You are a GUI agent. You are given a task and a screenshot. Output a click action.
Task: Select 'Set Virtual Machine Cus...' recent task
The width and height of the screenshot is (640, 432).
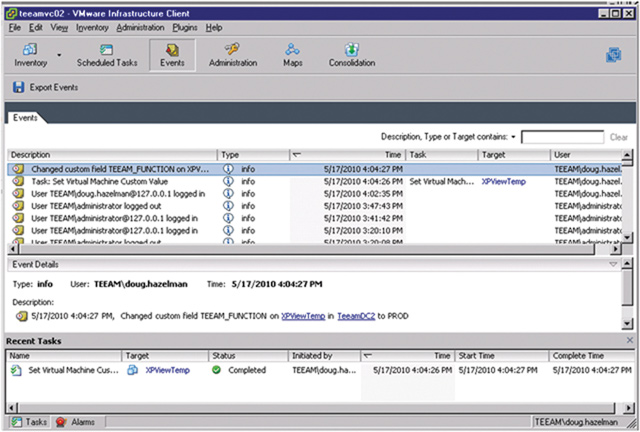pos(73,370)
